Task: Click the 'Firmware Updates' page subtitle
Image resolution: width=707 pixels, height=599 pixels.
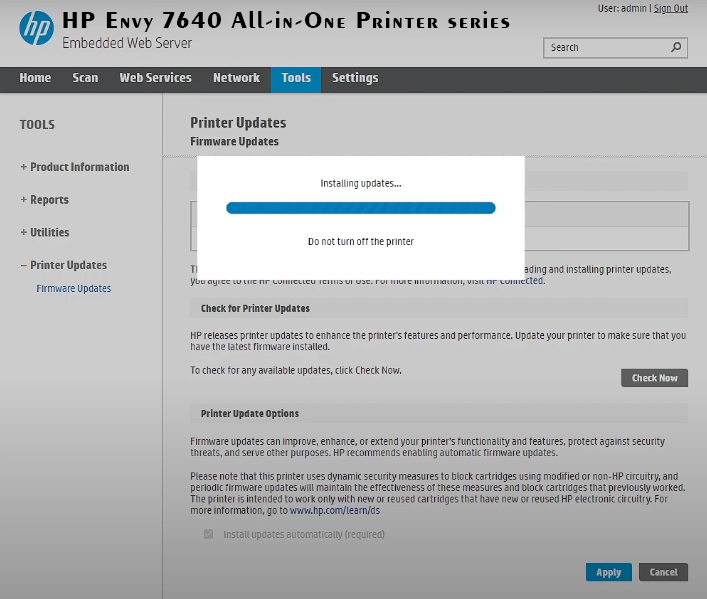Action: [x=234, y=142]
